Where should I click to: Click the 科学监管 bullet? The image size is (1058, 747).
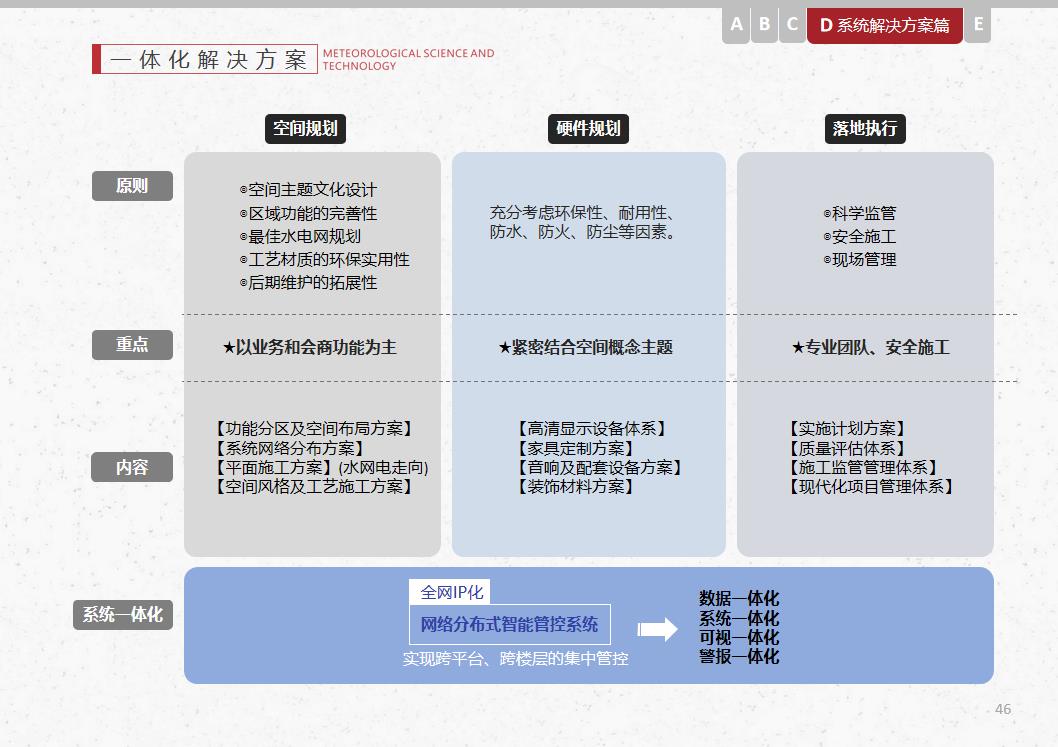860,214
